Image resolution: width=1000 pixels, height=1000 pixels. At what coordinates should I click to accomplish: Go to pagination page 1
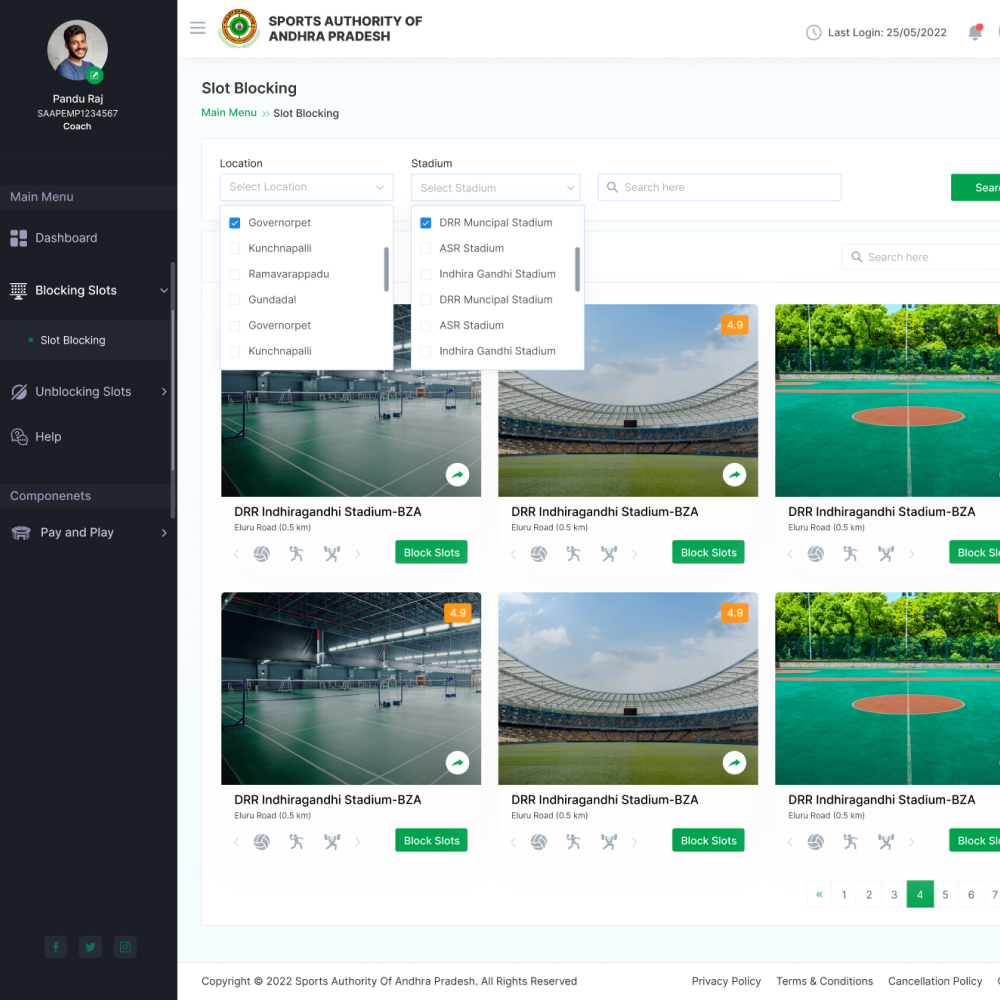coord(844,894)
